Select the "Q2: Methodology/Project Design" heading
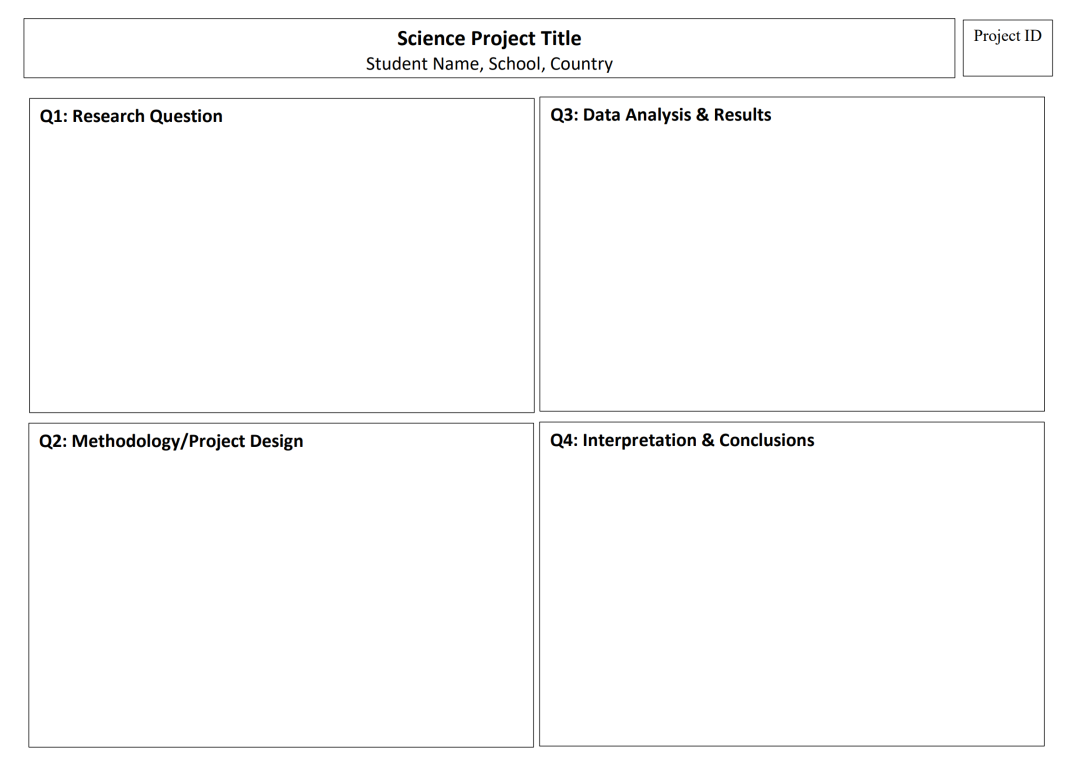The image size is (1080, 781). [171, 441]
